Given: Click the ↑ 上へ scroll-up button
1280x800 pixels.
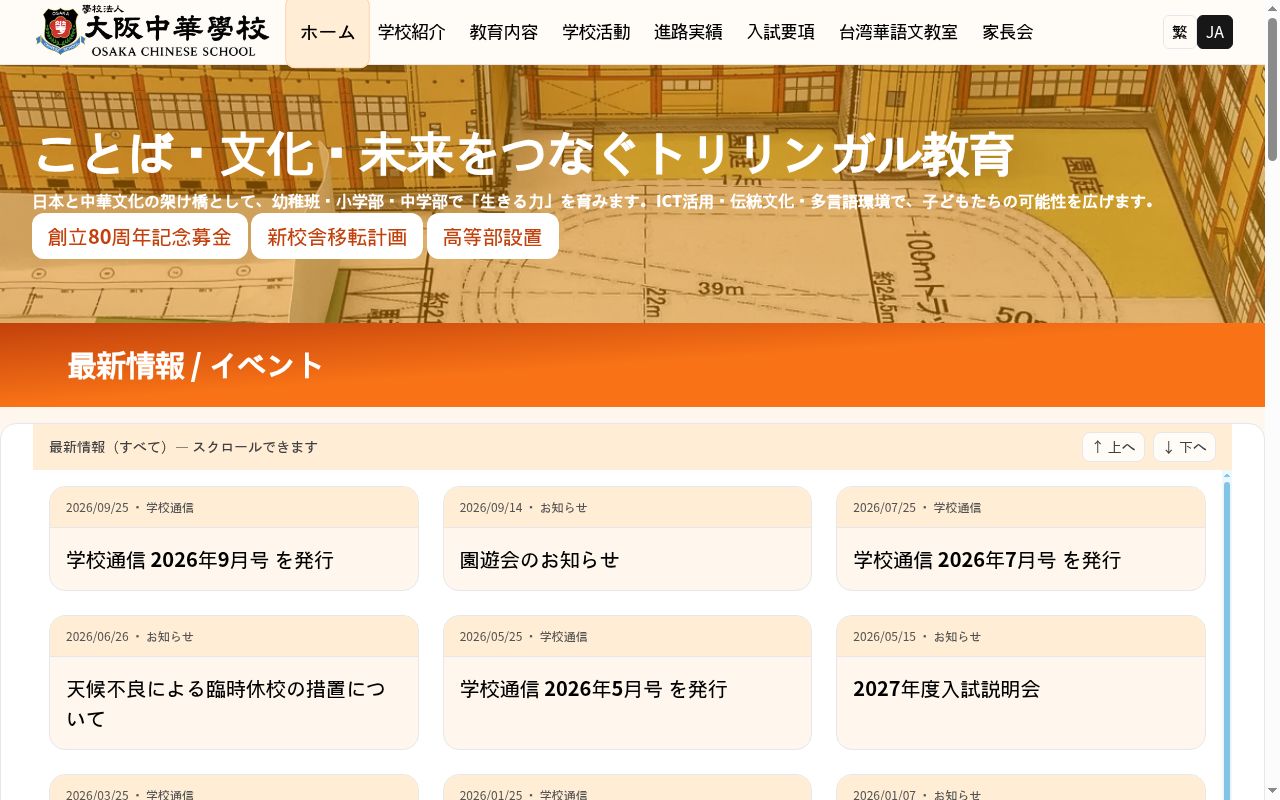Looking at the screenshot, I should point(1113,447).
